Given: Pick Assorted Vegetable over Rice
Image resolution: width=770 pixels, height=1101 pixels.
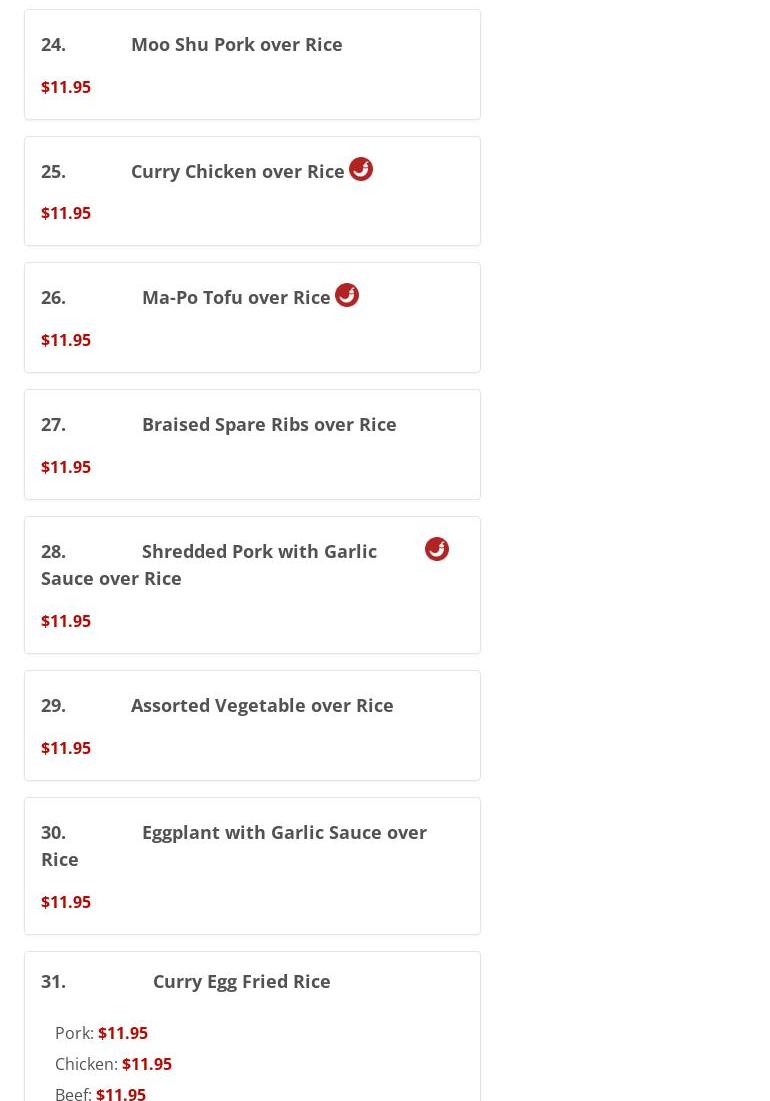Looking at the screenshot, I should 261,705.
